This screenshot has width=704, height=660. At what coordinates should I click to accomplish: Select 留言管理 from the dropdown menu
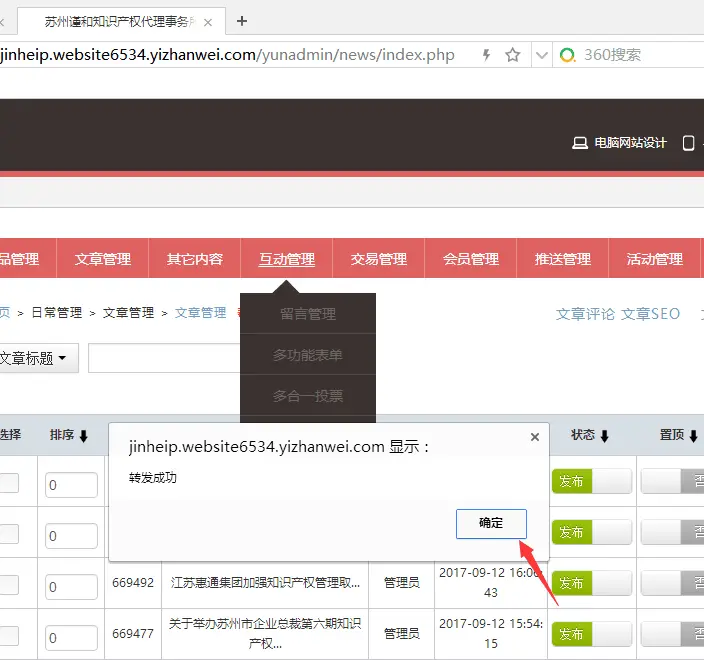pos(308,314)
